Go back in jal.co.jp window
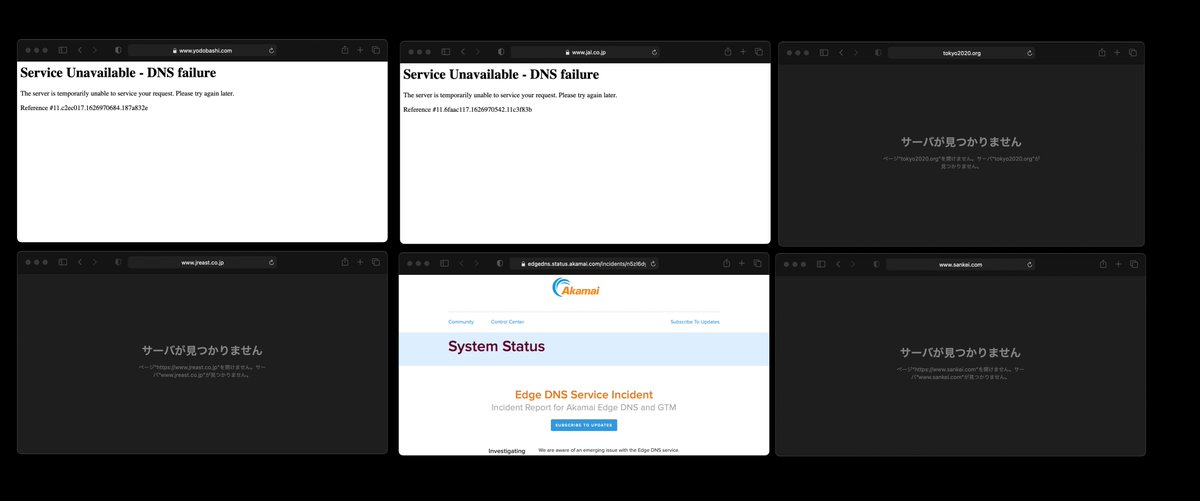The height and width of the screenshot is (501, 1200). (463, 52)
